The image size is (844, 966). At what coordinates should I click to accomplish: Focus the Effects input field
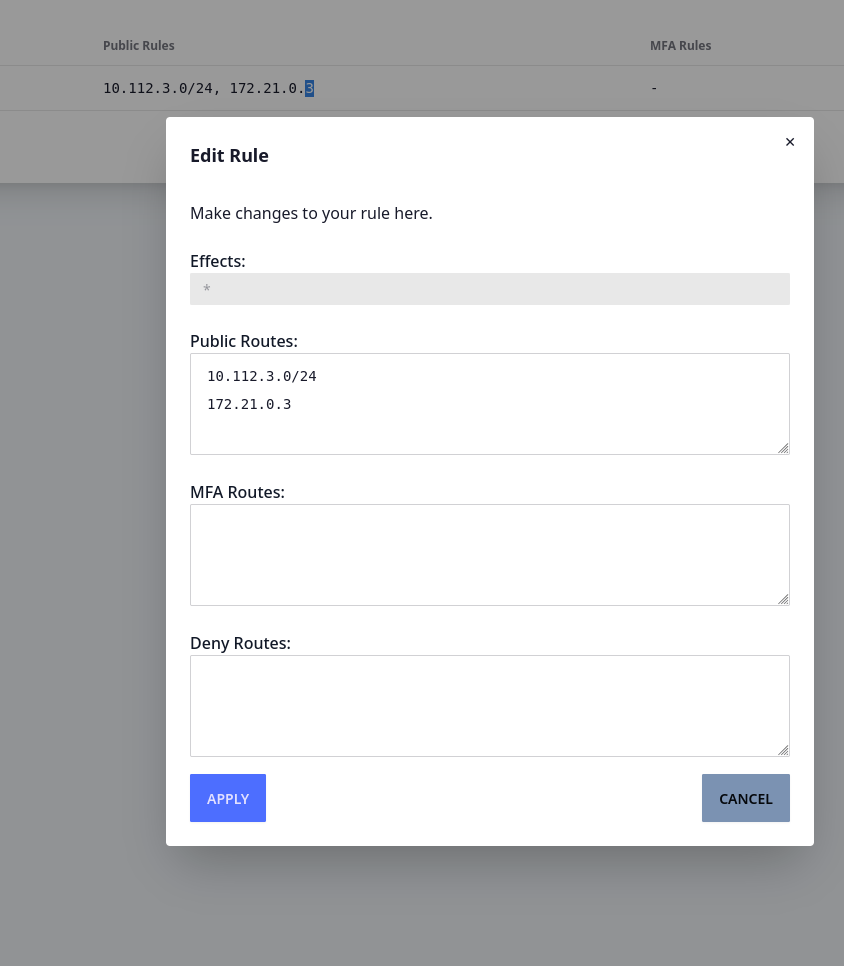(x=489, y=289)
